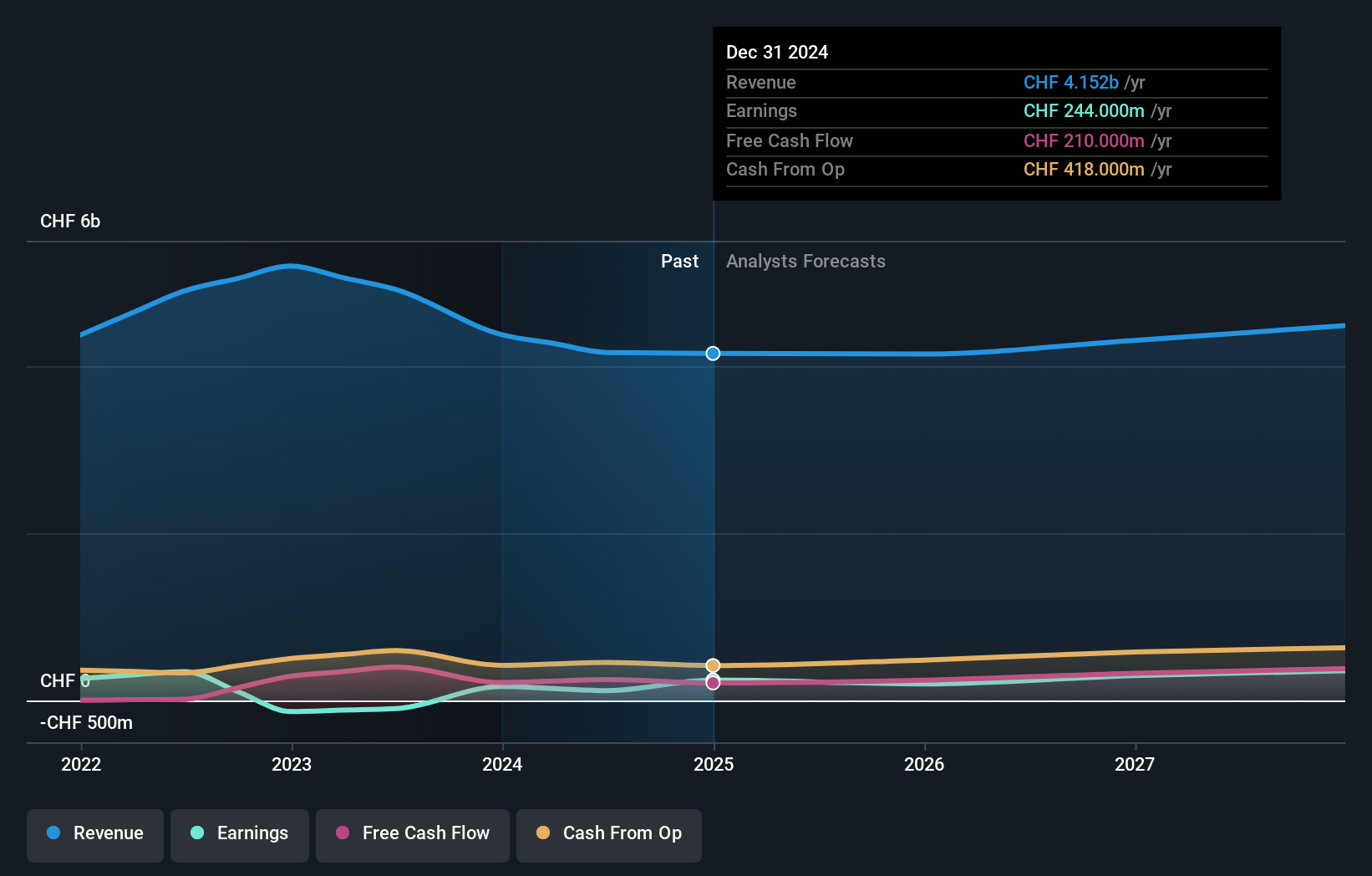Click the Past section label
Viewport: 1372px width, 876px height.
click(x=679, y=262)
